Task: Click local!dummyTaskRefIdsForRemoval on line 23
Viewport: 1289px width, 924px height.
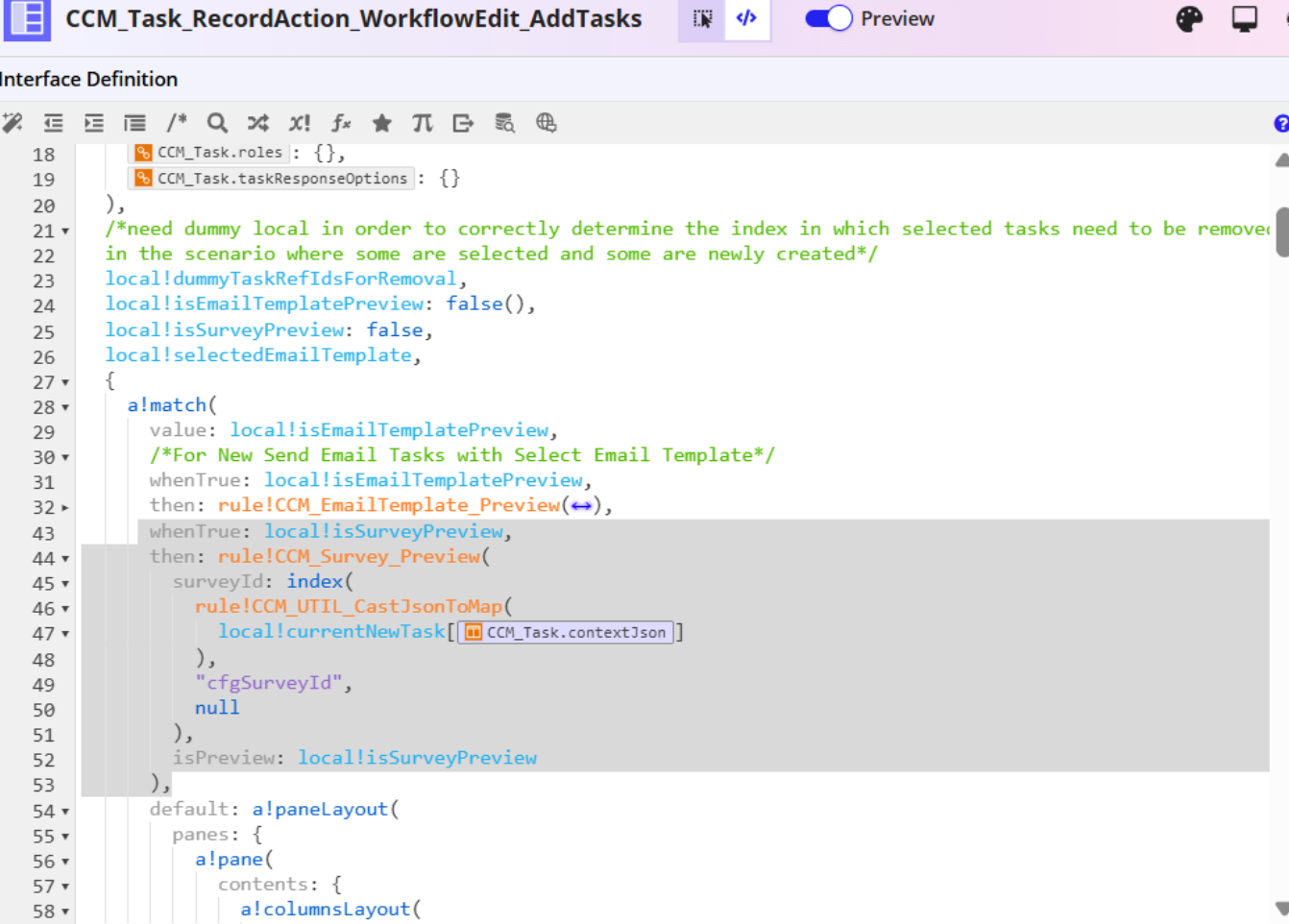Action: [x=281, y=279]
